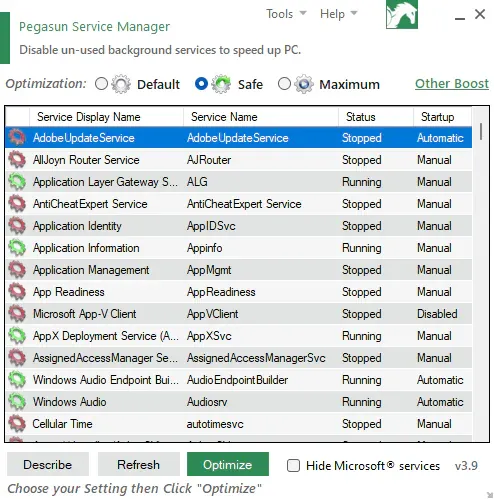The width and height of the screenshot is (494, 499).
Task: Click green gear icon of AppX Deployment Service row
Action: [17, 335]
